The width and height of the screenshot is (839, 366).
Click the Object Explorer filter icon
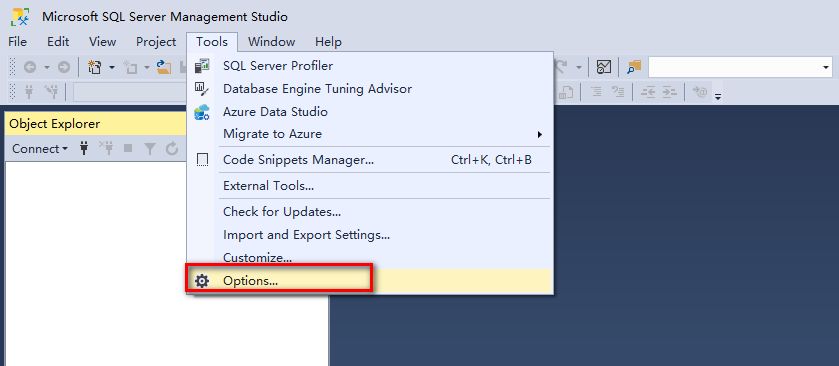point(150,149)
